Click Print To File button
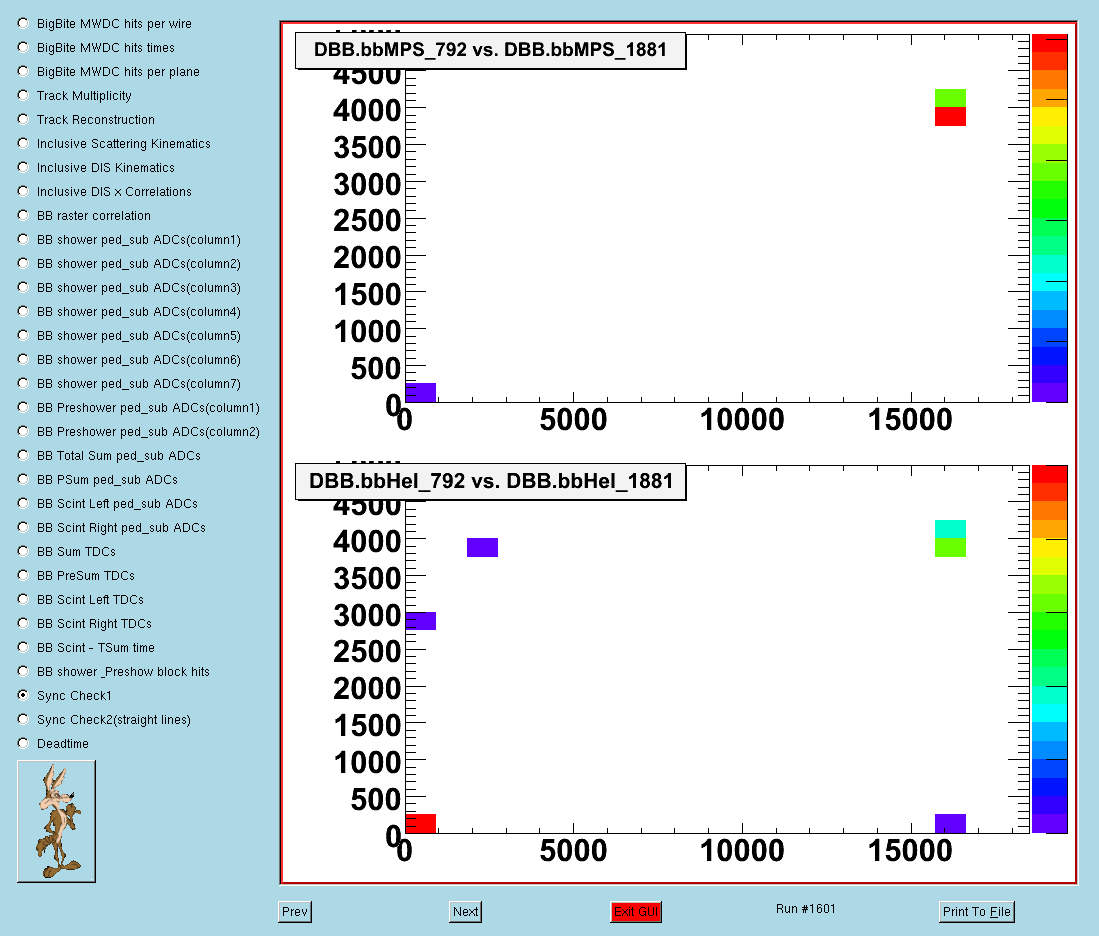The image size is (1099, 936). 976,911
